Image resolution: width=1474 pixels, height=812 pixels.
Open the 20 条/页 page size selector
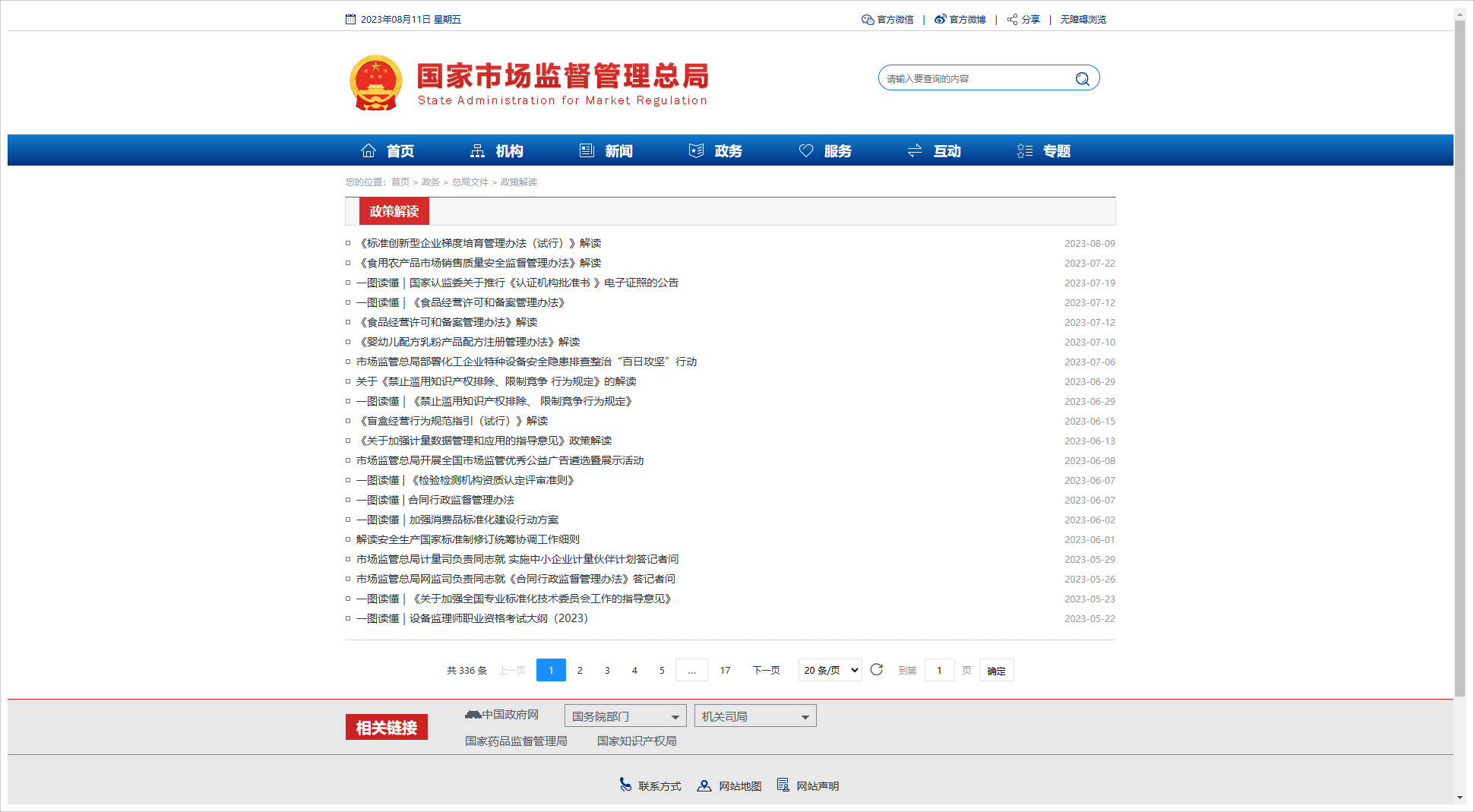pyautogui.click(x=830, y=670)
